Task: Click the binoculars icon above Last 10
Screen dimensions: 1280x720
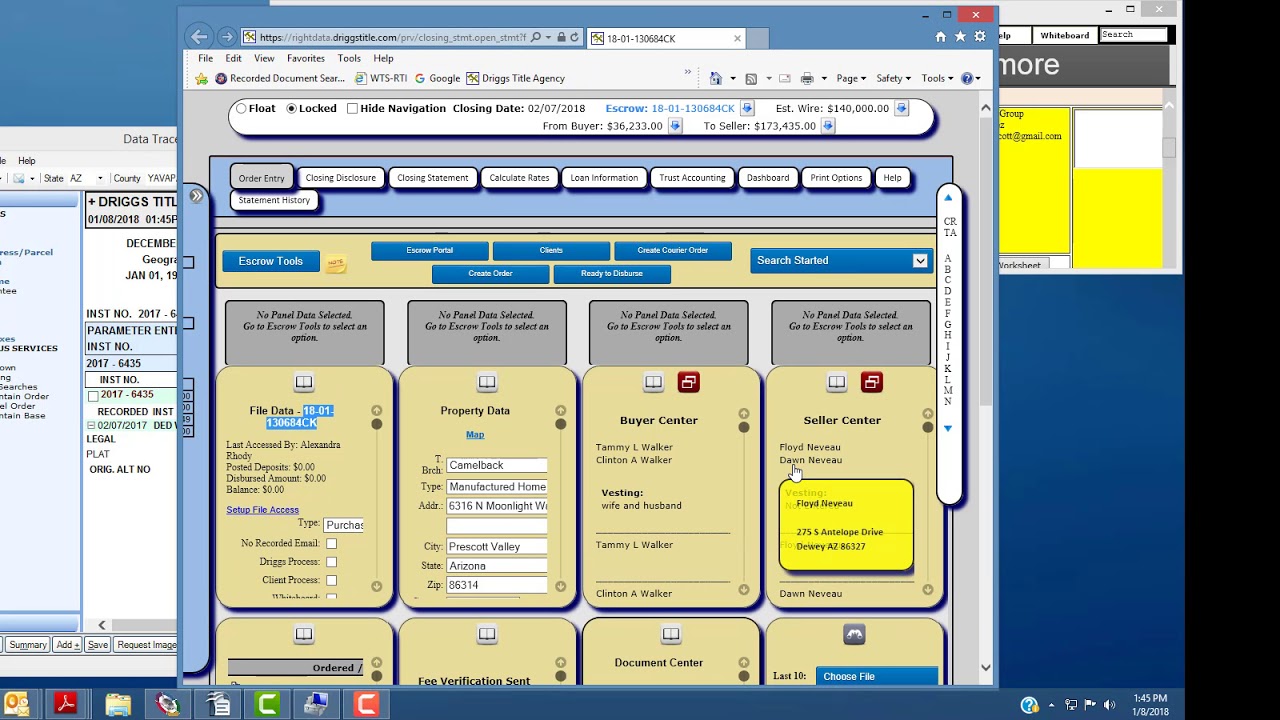Action: 854,635
